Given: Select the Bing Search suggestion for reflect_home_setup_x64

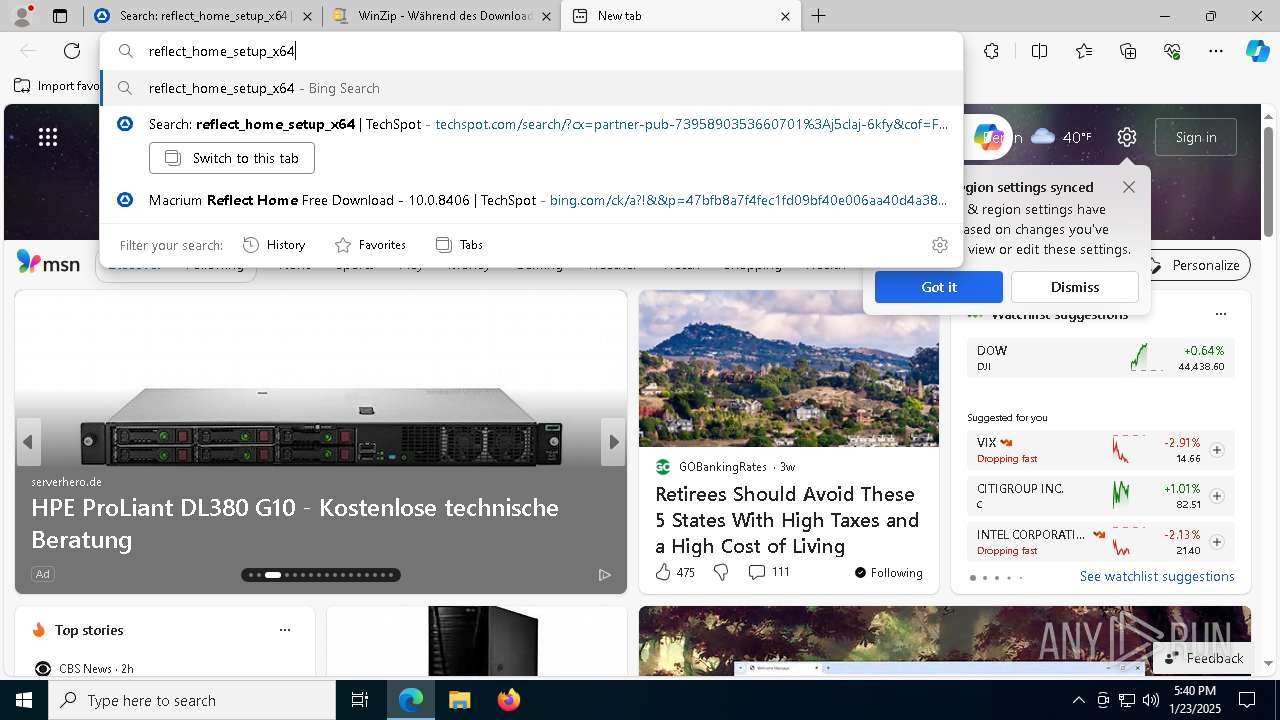Looking at the screenshot, I should (x=531, y=88).
